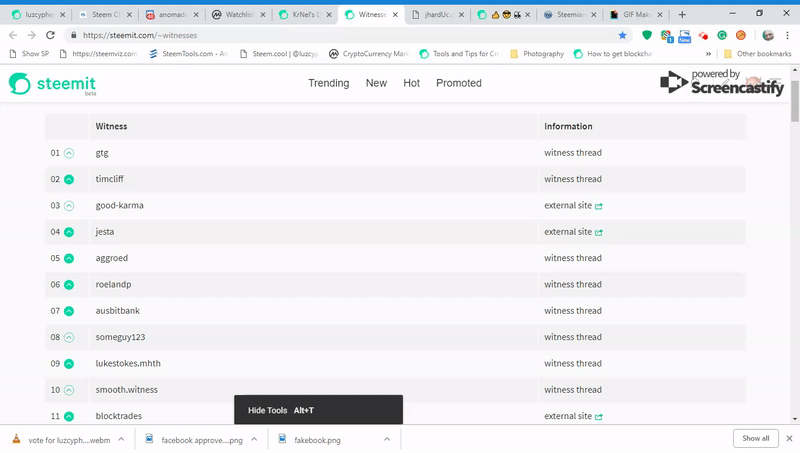The width and height of the screenshot is (800, 453).
Task: Expand options for vote for luzcyph webm download
Action: click(121, 439)
